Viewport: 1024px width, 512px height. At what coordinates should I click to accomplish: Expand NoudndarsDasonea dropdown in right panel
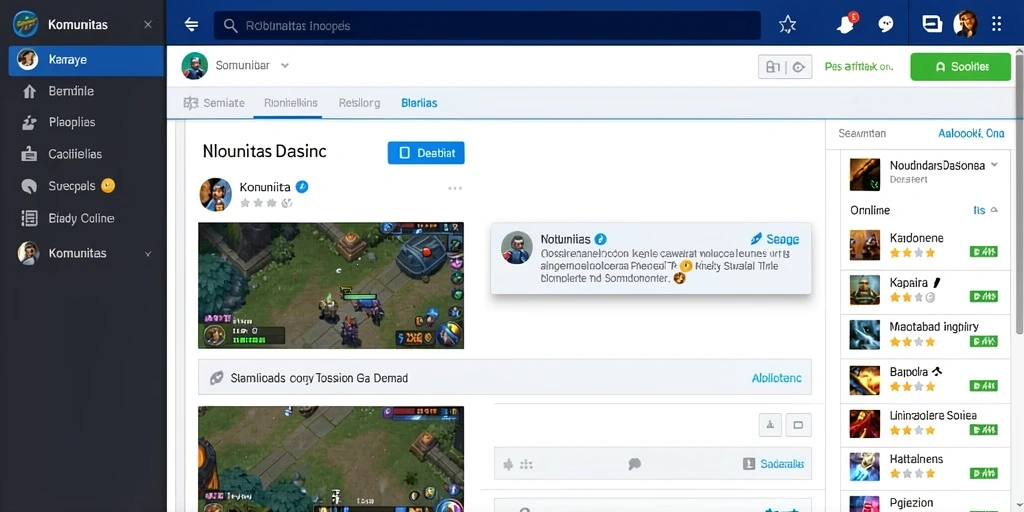[995, 165]
